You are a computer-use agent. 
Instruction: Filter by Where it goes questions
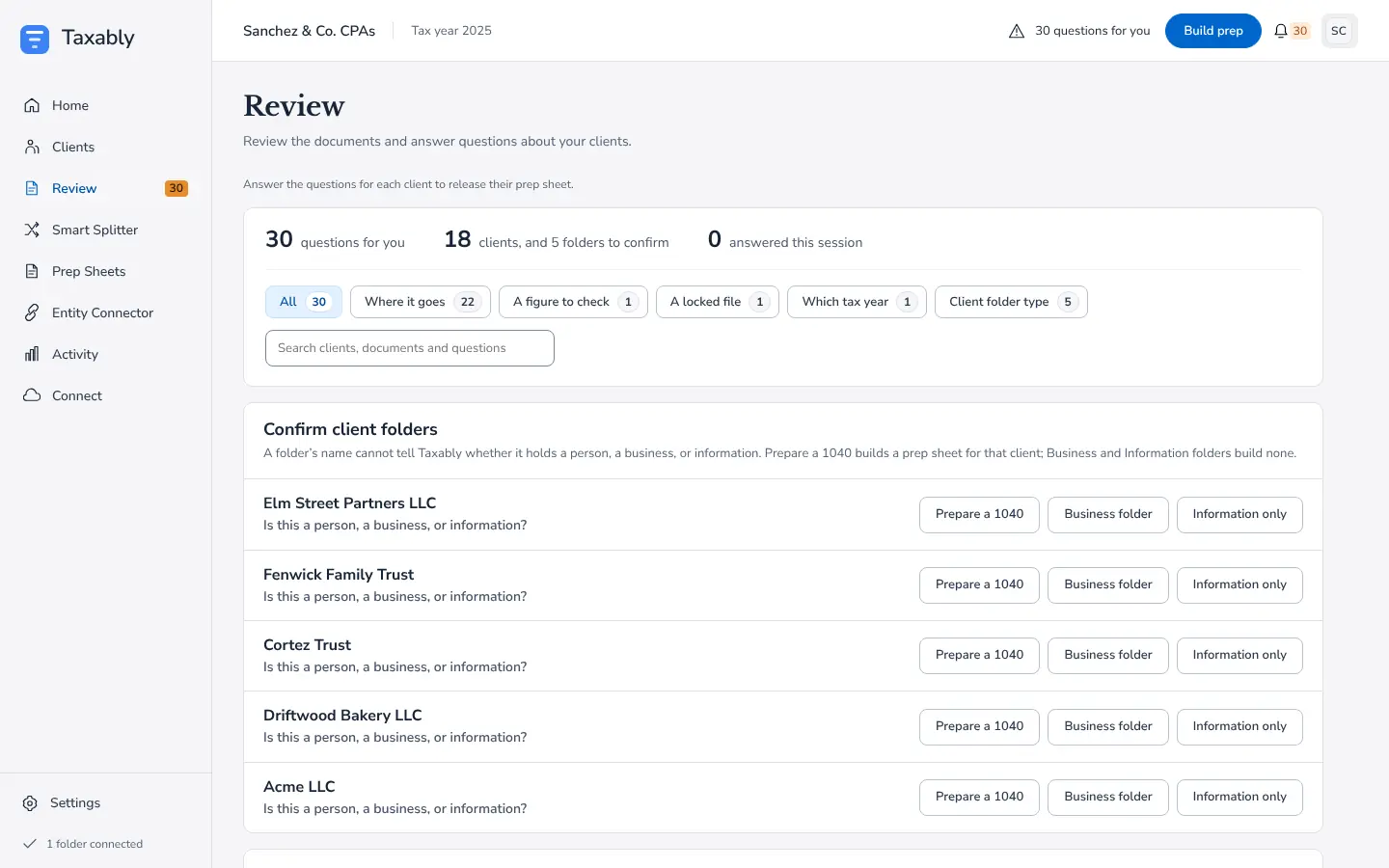[421, 302]
